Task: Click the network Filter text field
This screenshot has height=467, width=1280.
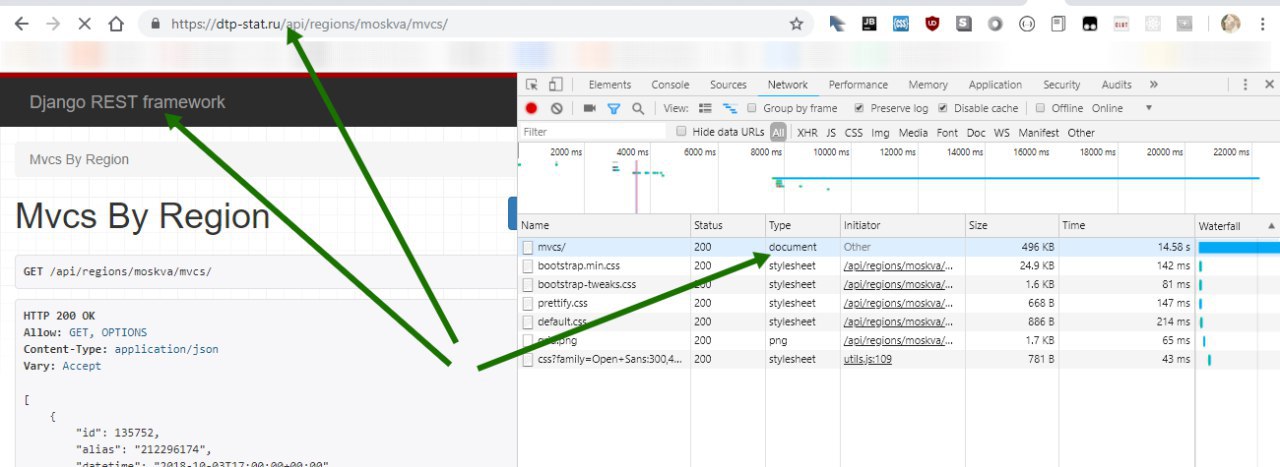Action: click(593, 132)
